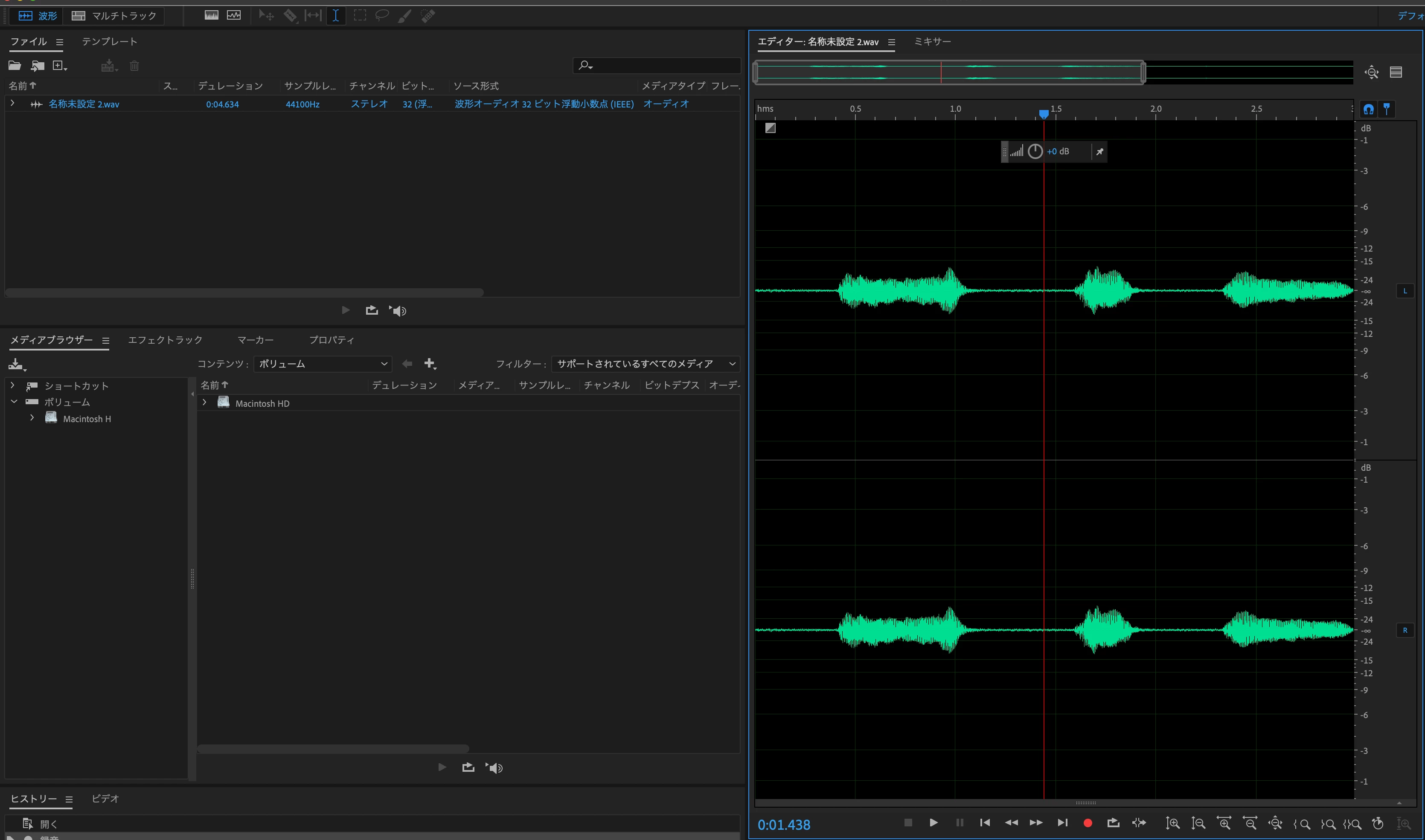This screenshot has height=840, width=1425.
Task: Open the ミキサー tab
Action: (932, 41)
